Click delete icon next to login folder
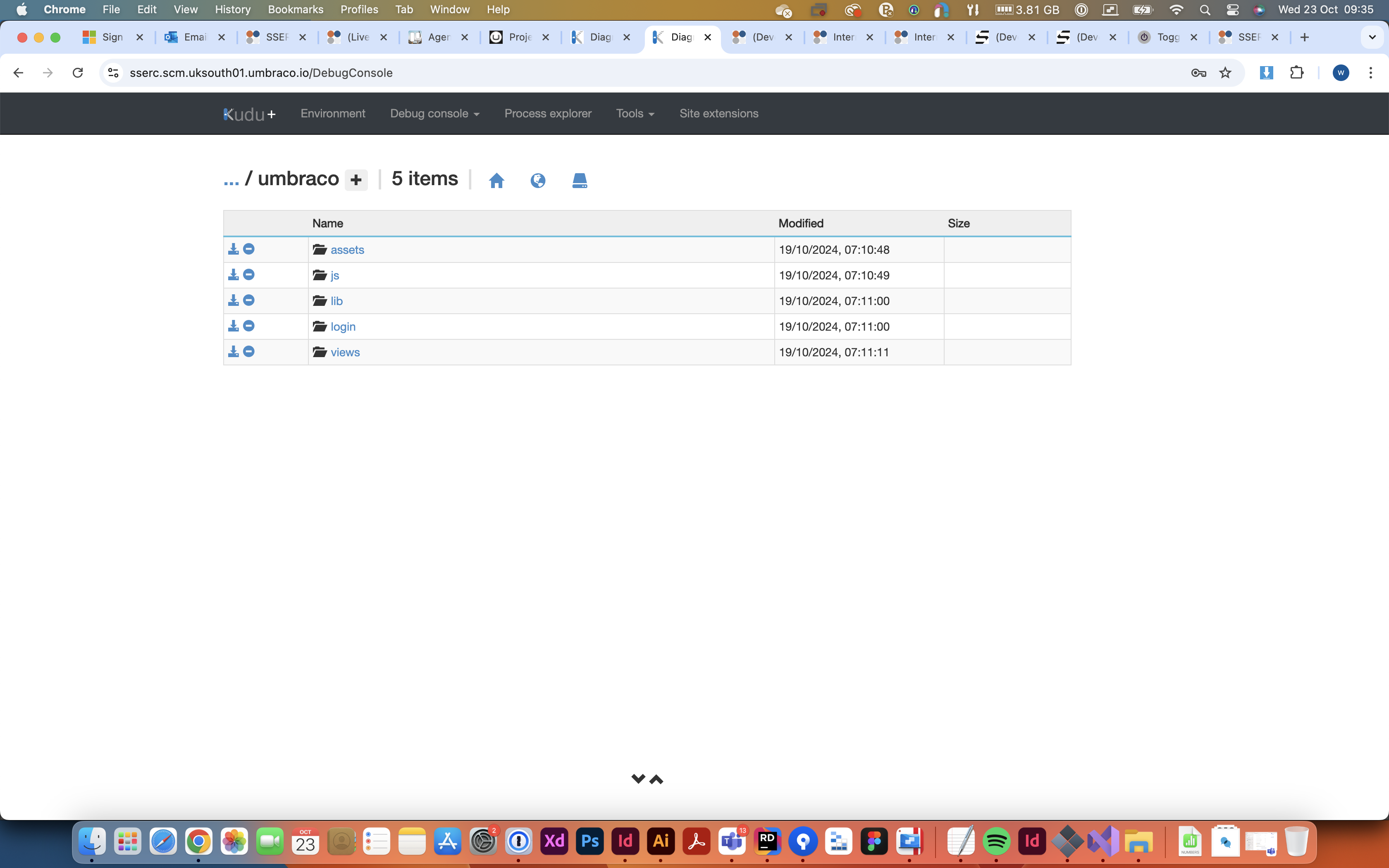This screenshot has width=1389, height=868. (x=249, y=326)
